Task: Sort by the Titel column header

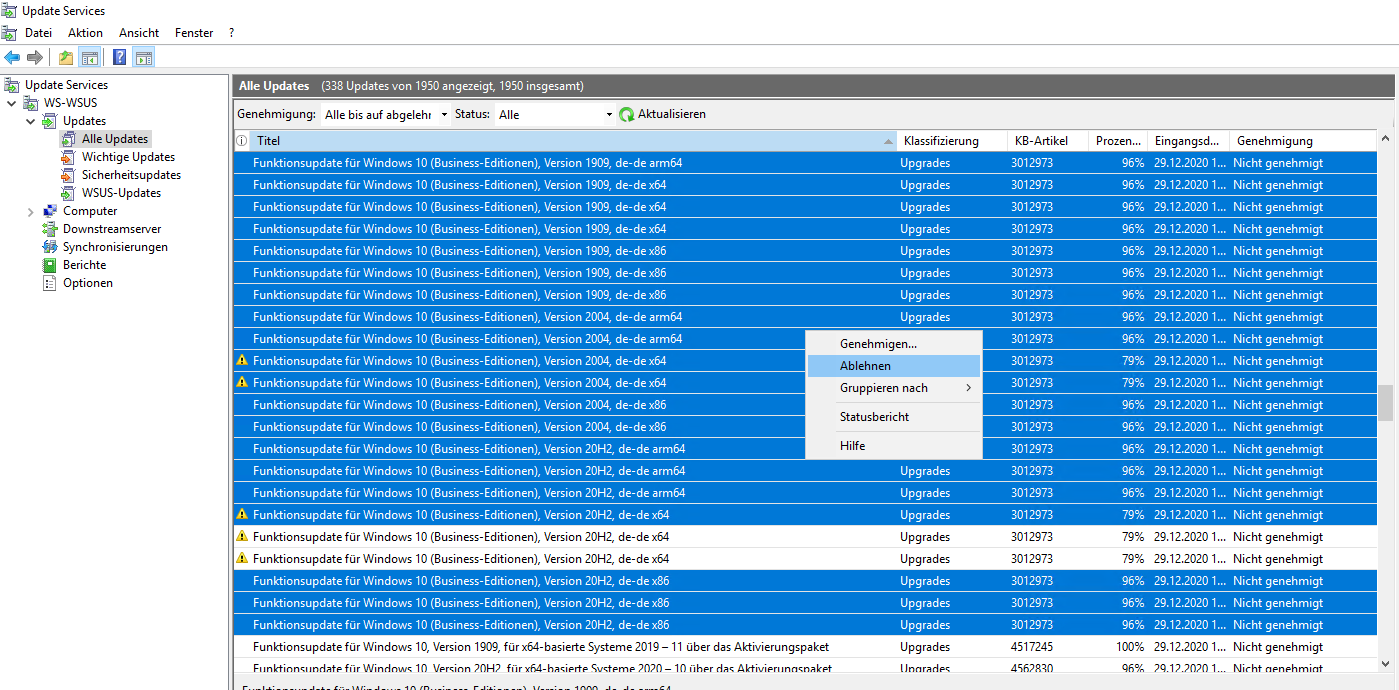Action: coord(572,141)
